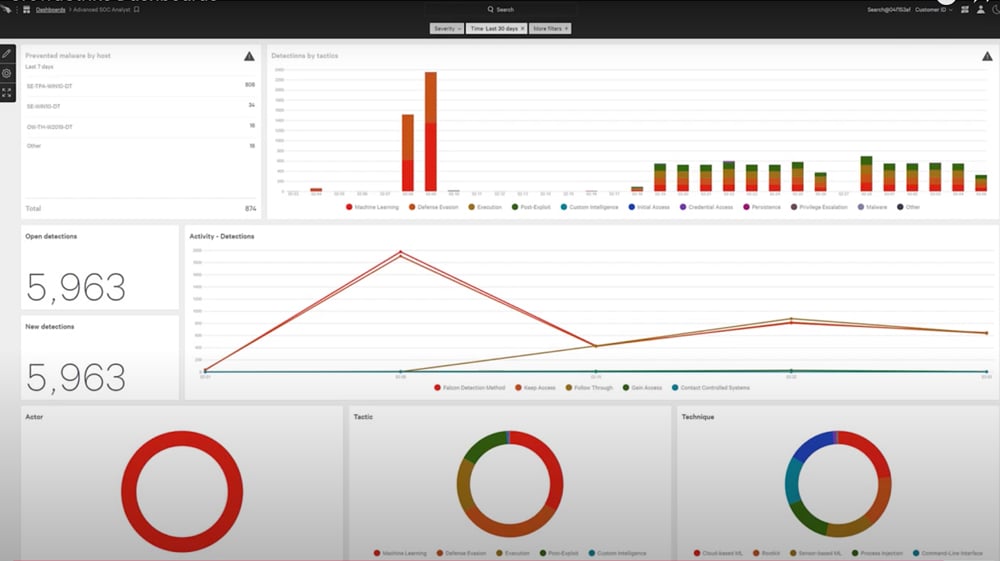Open dashboard settings gear icon
1000x561 pixels.
tap(7, 73)
